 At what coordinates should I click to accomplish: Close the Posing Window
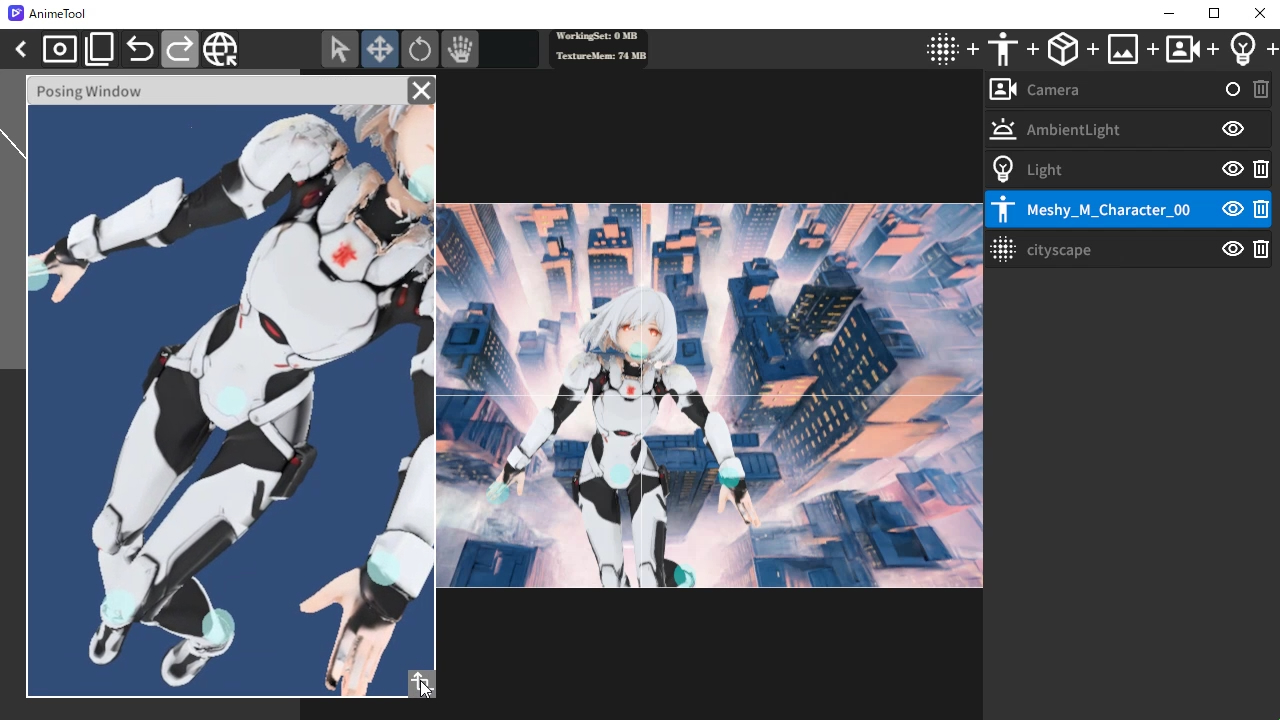421,91
